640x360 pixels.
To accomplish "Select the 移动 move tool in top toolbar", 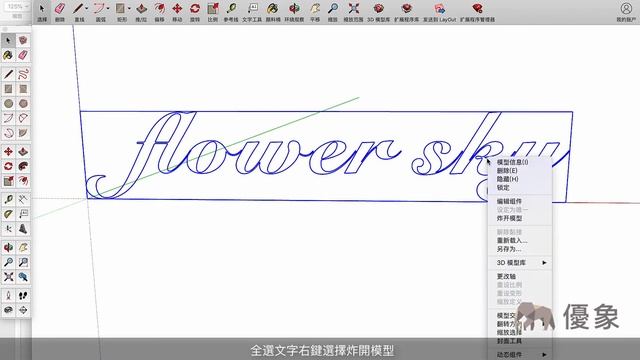I will pos(177,12).
